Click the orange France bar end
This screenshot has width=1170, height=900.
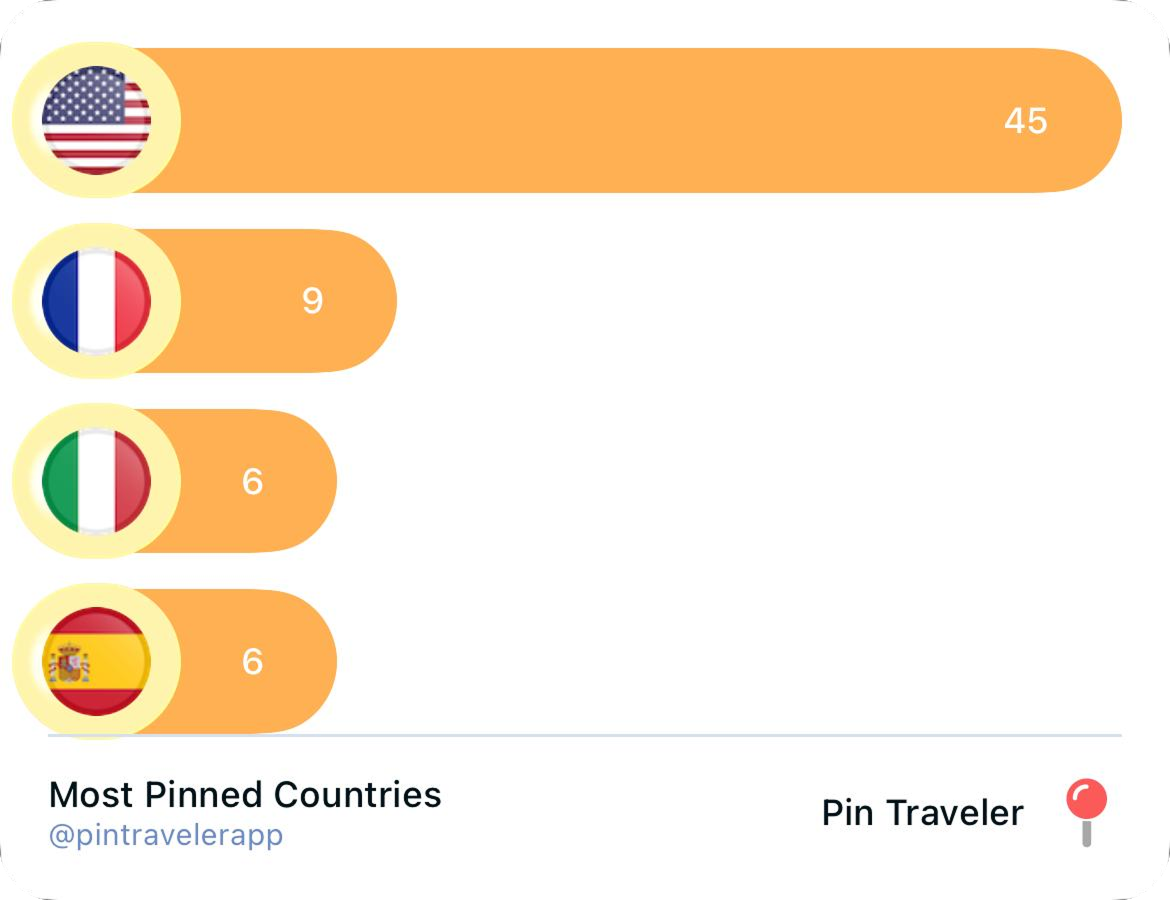[x=358, y=301]
